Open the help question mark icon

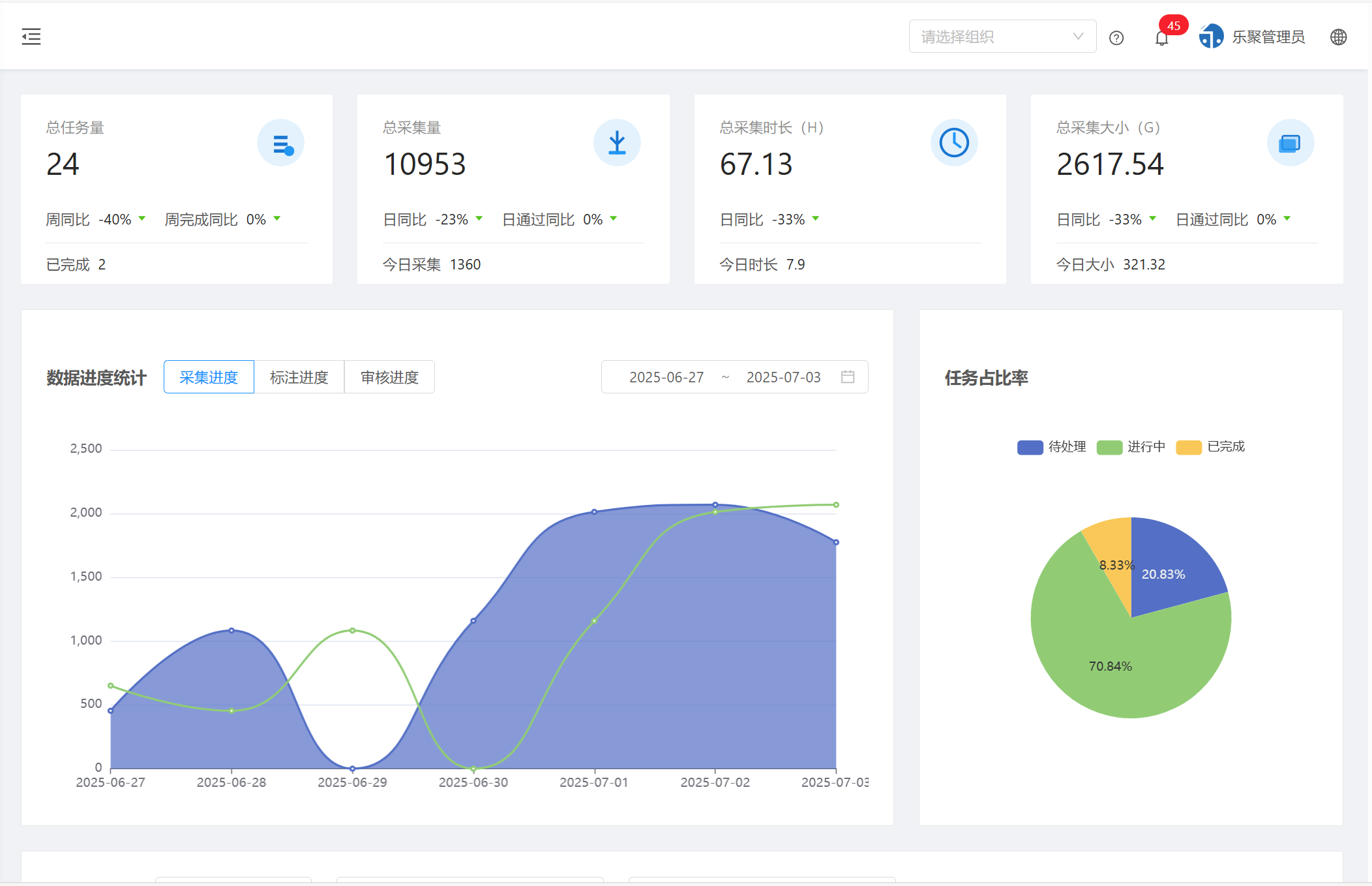1116,38
